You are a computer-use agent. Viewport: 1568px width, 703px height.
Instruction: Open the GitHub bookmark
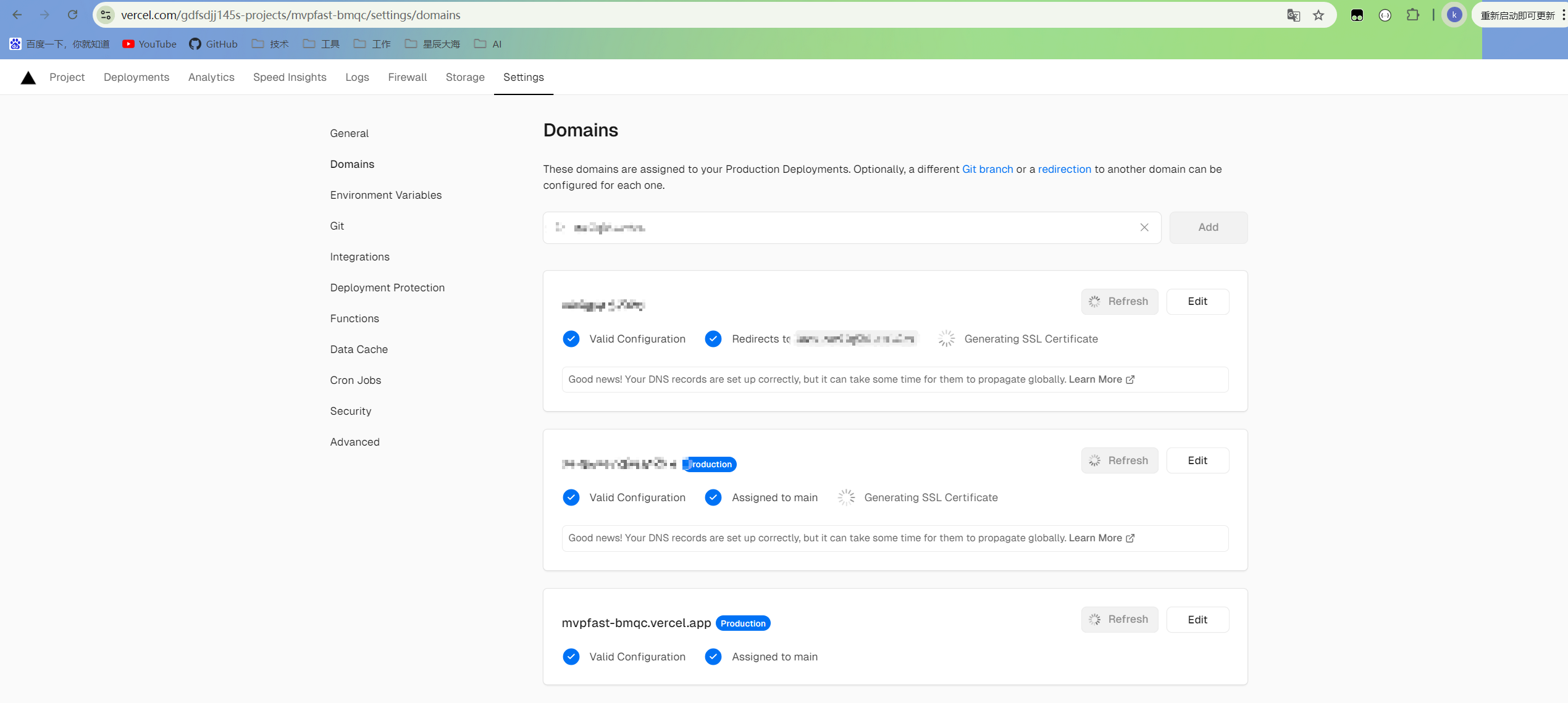[213, 44]
